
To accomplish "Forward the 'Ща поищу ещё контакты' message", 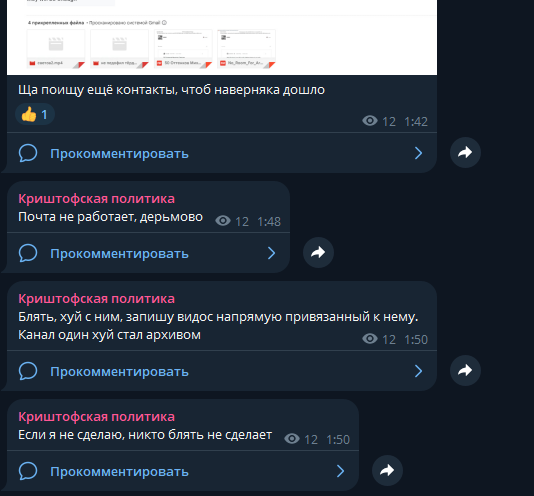I will coord(465,152).
